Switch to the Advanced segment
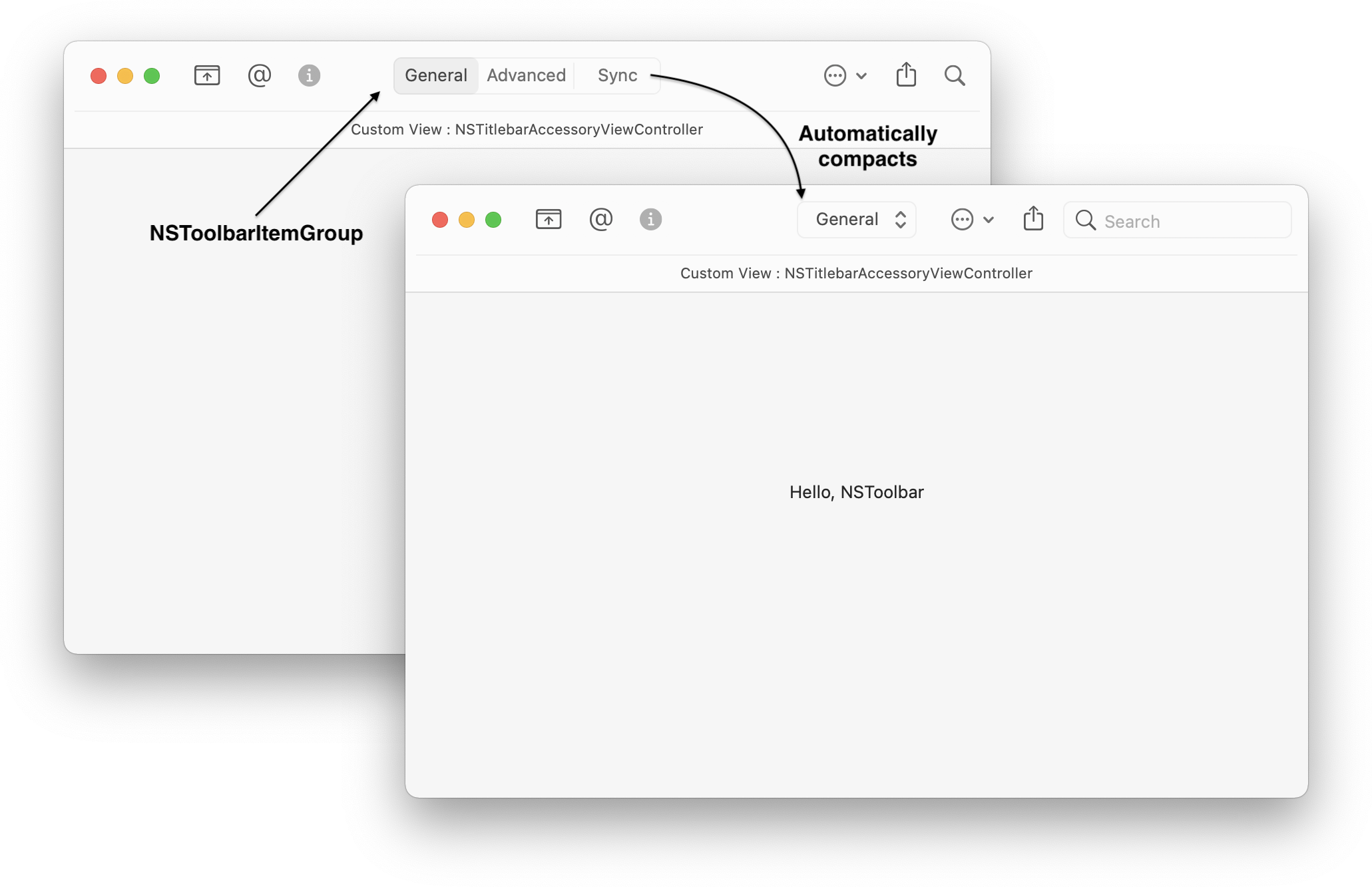Screen dimensions: 1372x887 tap(526, 76)
